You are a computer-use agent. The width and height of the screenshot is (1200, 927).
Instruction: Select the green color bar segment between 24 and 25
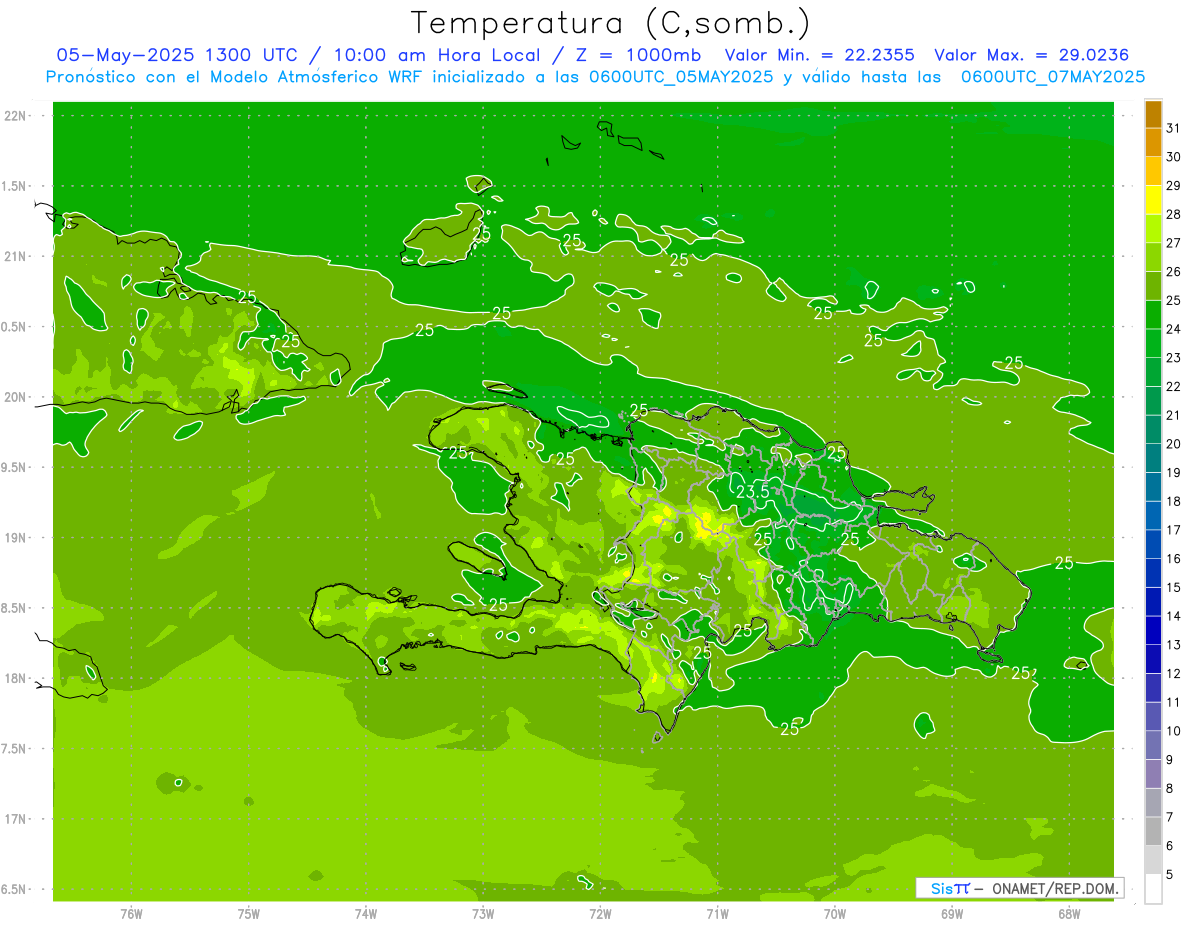[1153, 314]
